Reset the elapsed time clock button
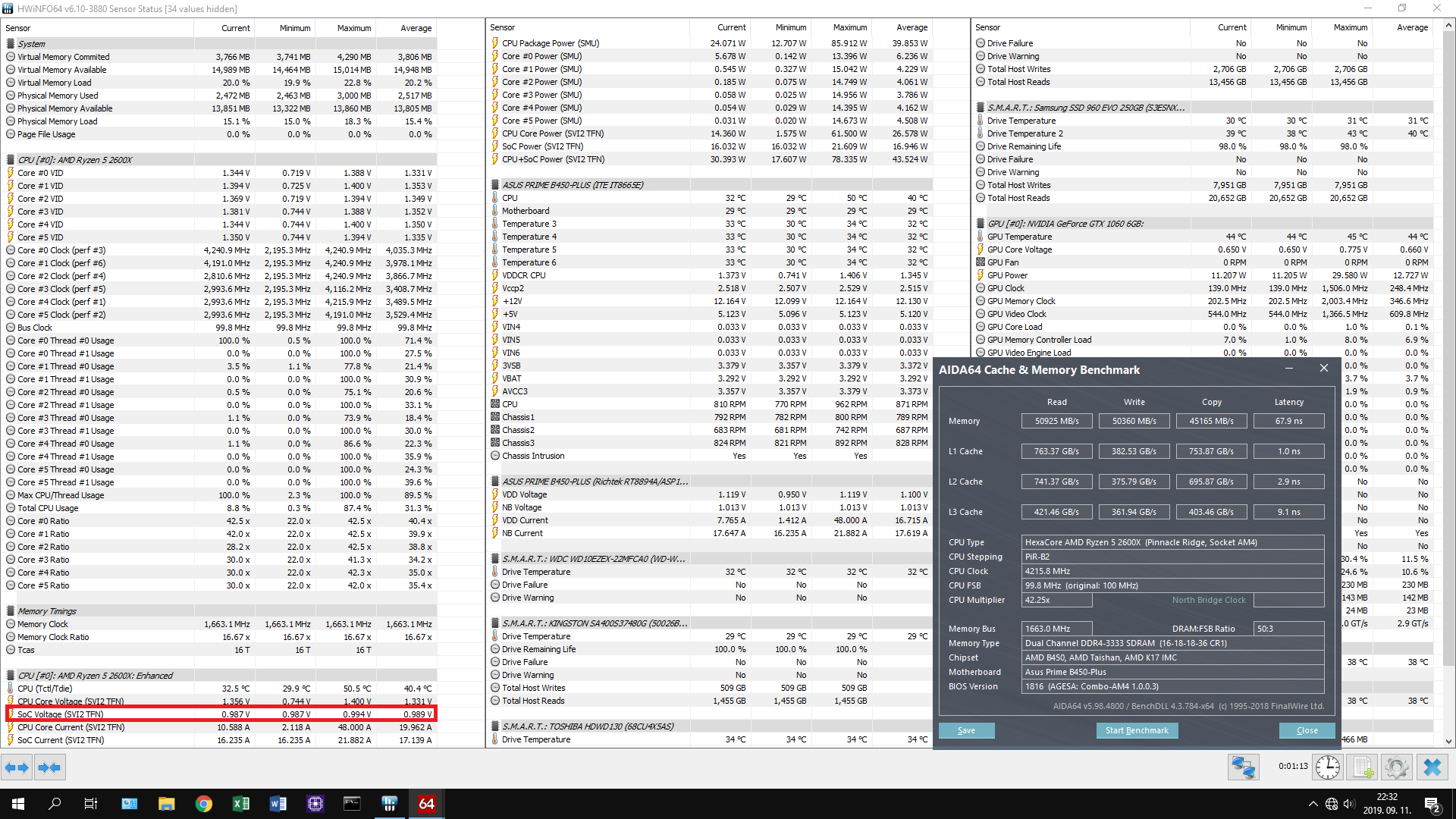The width and height of the screenshot is (1456, 819). point(1327,767)
